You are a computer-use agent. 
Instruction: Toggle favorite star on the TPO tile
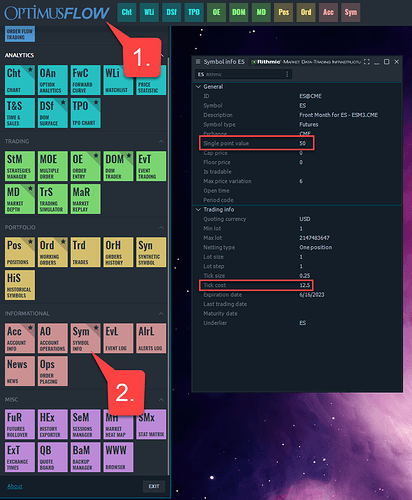[x=96, y=102]
